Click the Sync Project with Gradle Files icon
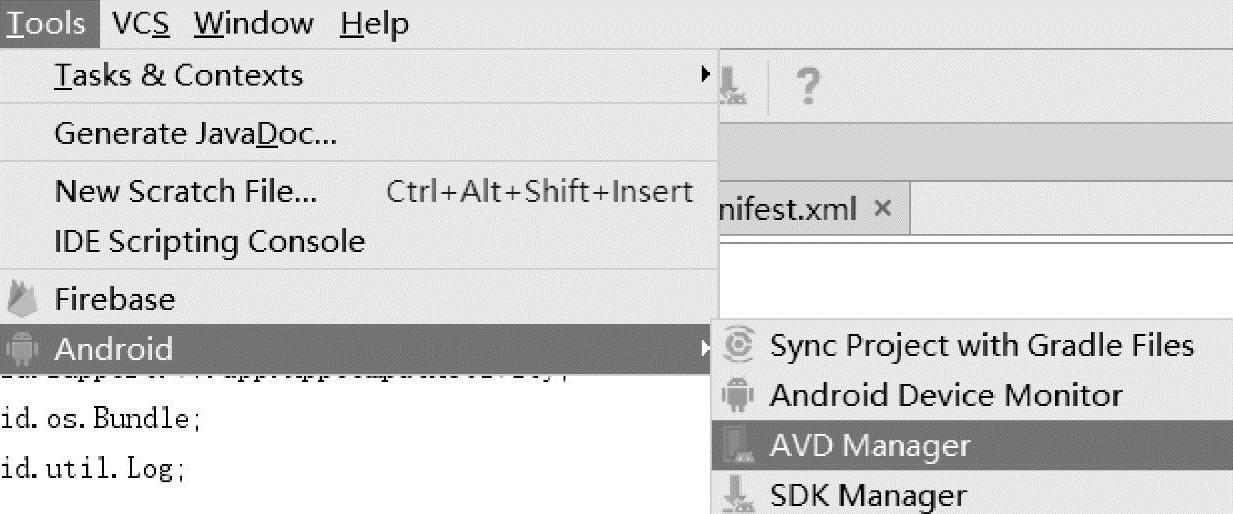Screen dimensions: 1233x514 coord(738,345)
